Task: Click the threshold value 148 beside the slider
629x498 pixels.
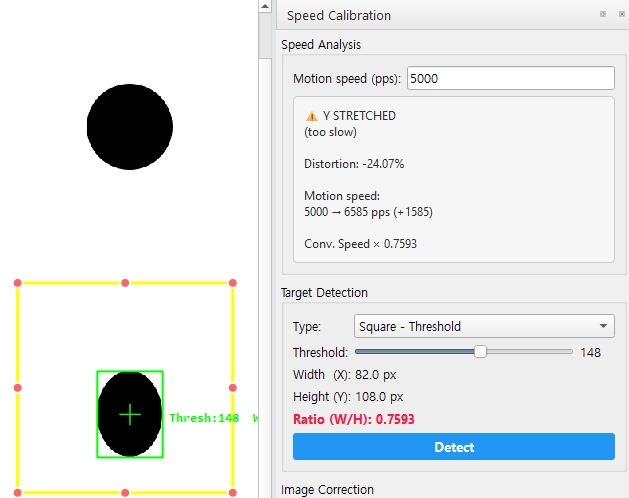Action: tap(590, 353)
